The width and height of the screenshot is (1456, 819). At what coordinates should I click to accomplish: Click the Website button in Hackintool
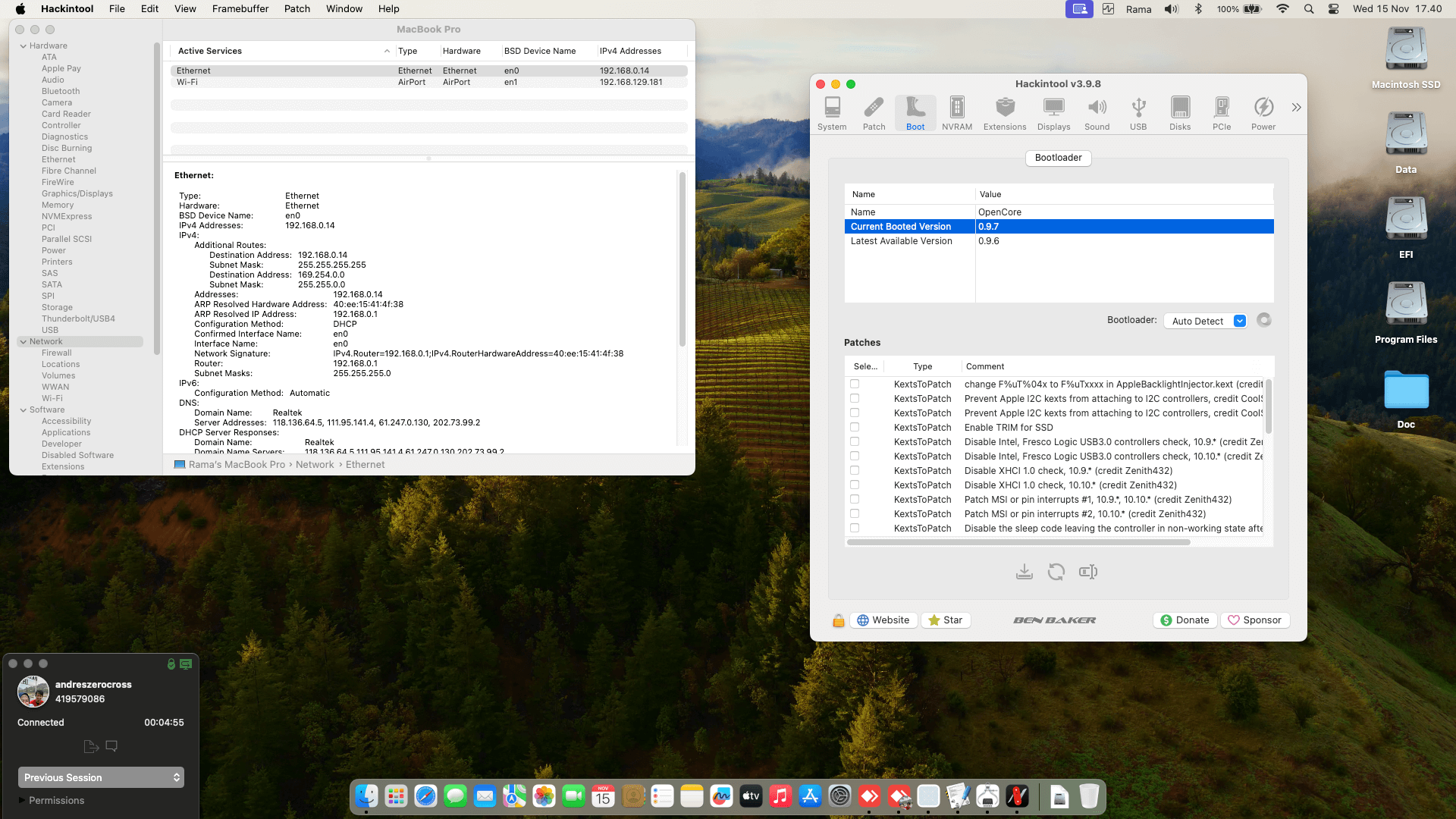click(x=883, y=620)
